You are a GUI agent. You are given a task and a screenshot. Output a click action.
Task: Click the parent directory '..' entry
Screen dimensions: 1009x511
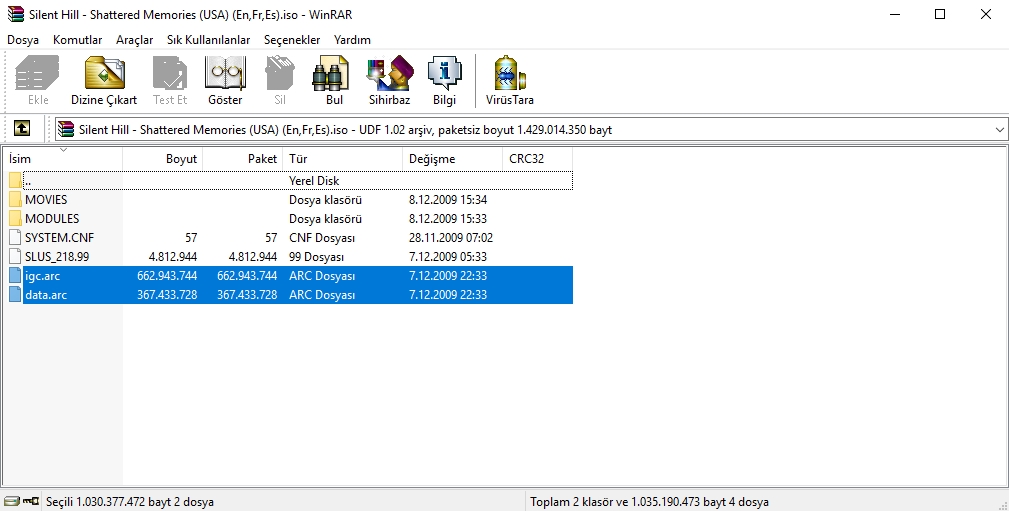point(28,181)
